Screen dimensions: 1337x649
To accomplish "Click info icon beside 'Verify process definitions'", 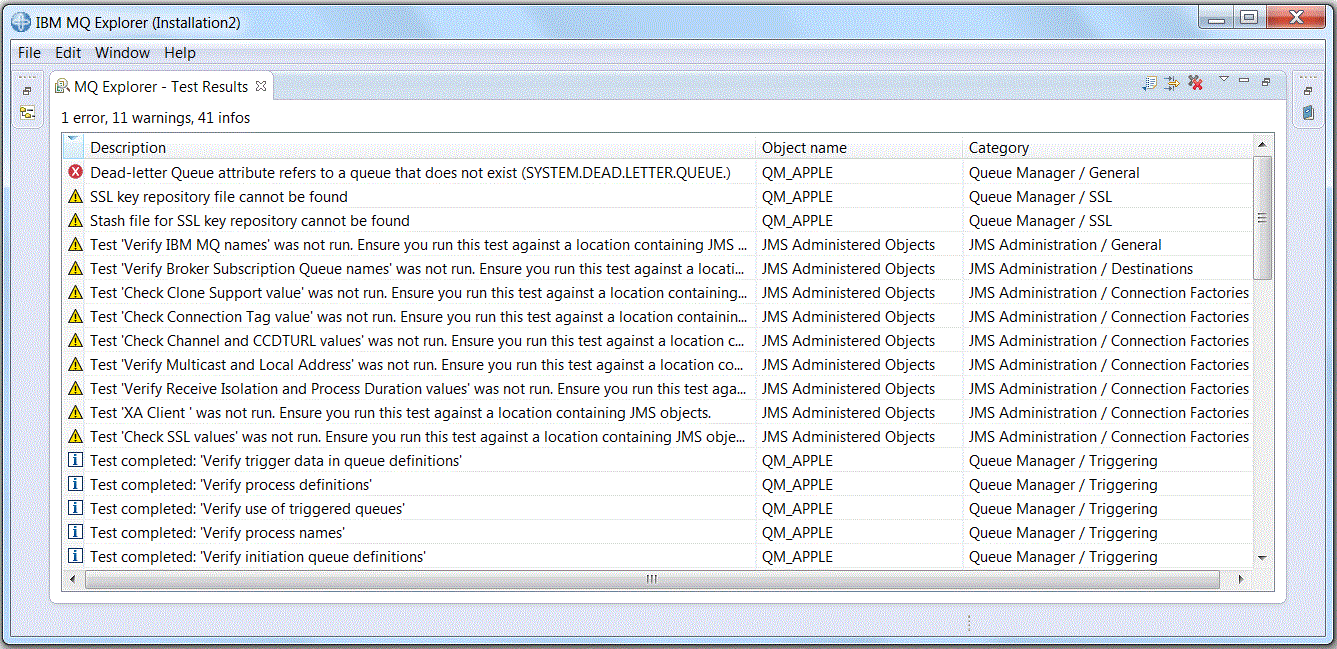I will point(75,484).
